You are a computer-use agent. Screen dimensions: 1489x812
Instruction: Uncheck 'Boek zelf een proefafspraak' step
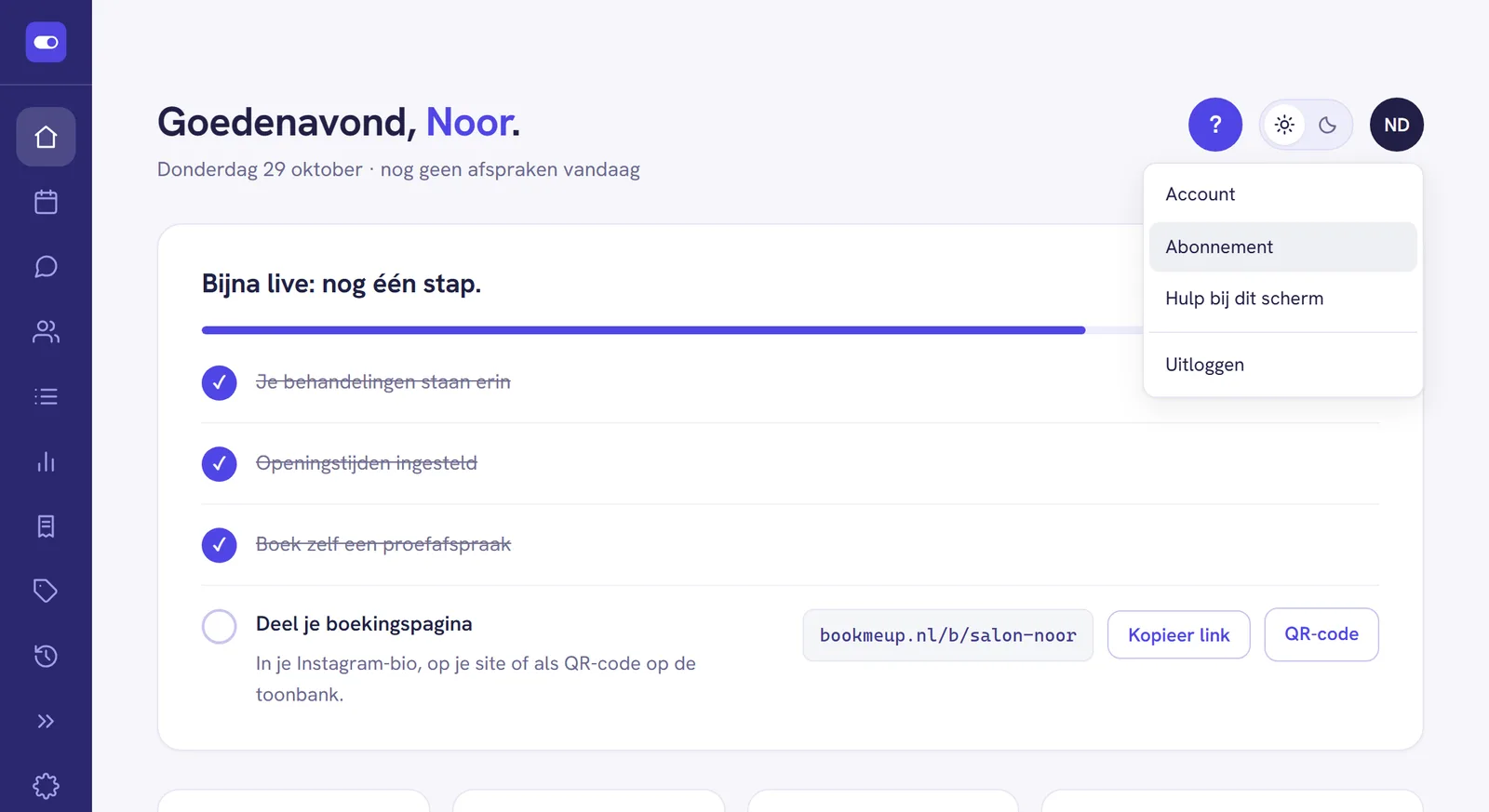pyautogui.click(x=220, y=544)
